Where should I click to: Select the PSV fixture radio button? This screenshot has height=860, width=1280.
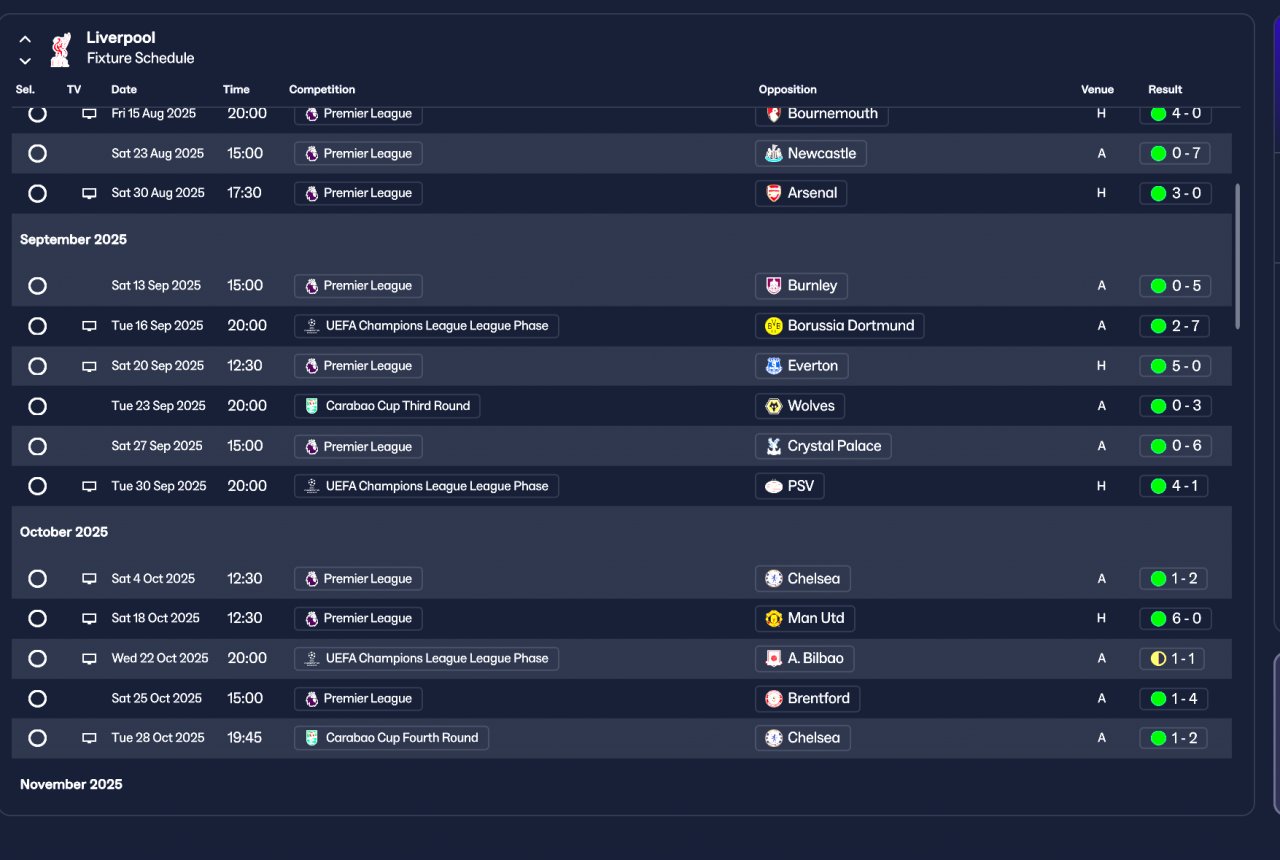coord(37,486)
